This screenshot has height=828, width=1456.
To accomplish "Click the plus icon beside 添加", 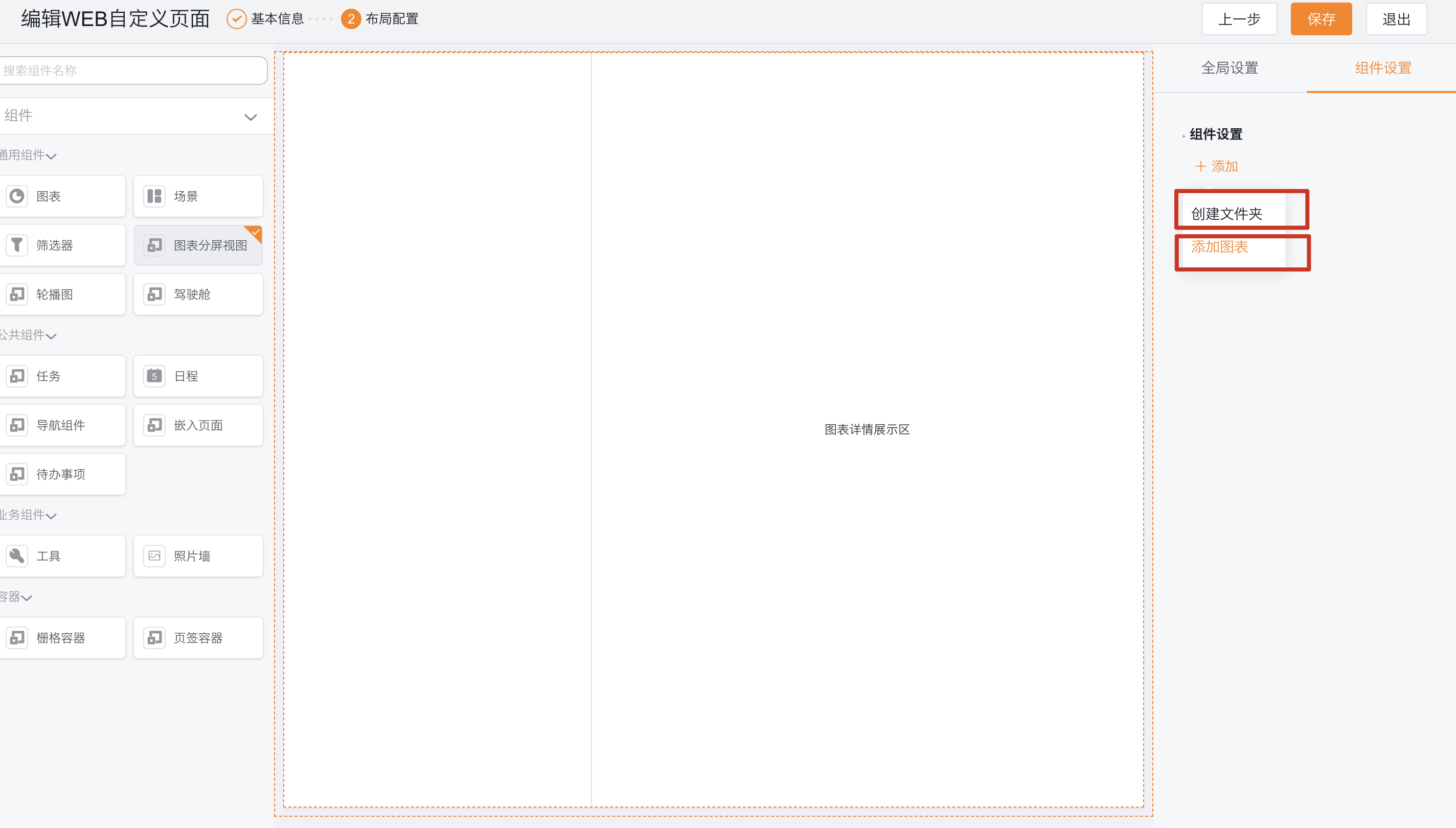I will click(x=1200, y=166).
